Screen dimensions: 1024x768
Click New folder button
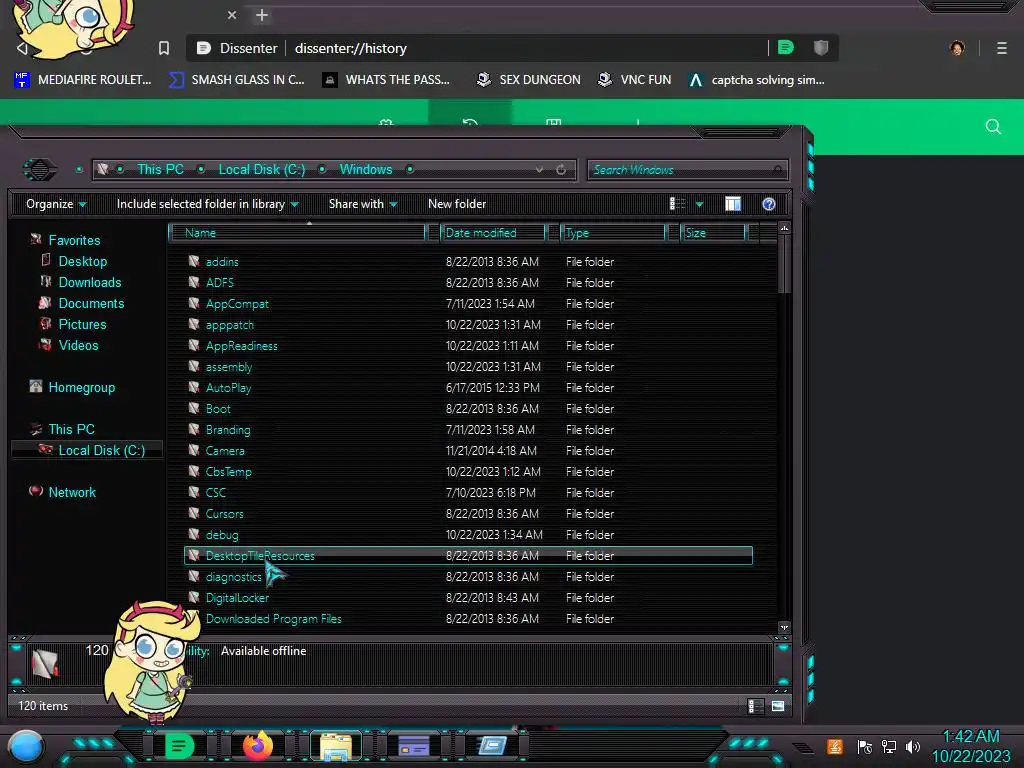(457, 204)
